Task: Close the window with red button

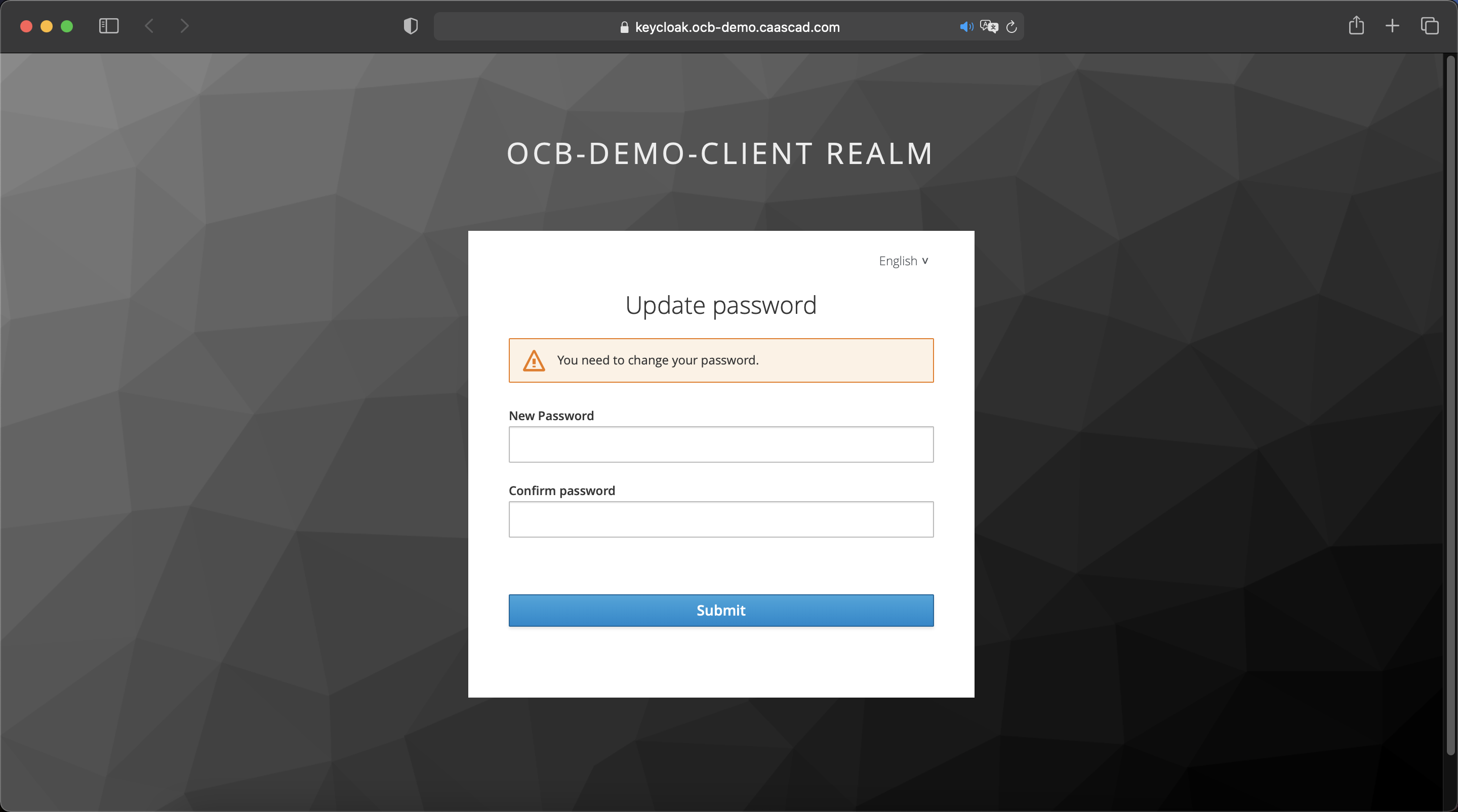Action: [26, 26]
